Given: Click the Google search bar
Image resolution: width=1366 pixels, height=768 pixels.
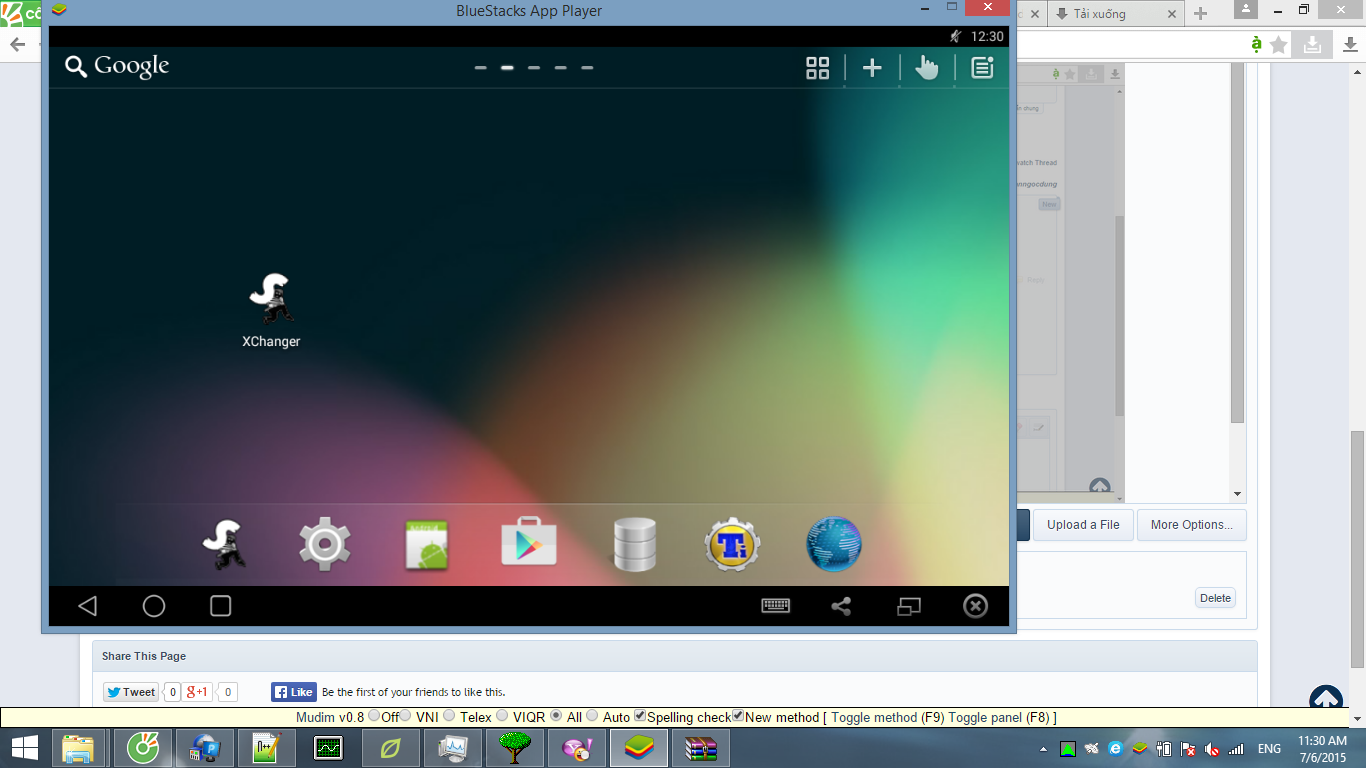Looking at the screenshot, I should pos(118,67).
